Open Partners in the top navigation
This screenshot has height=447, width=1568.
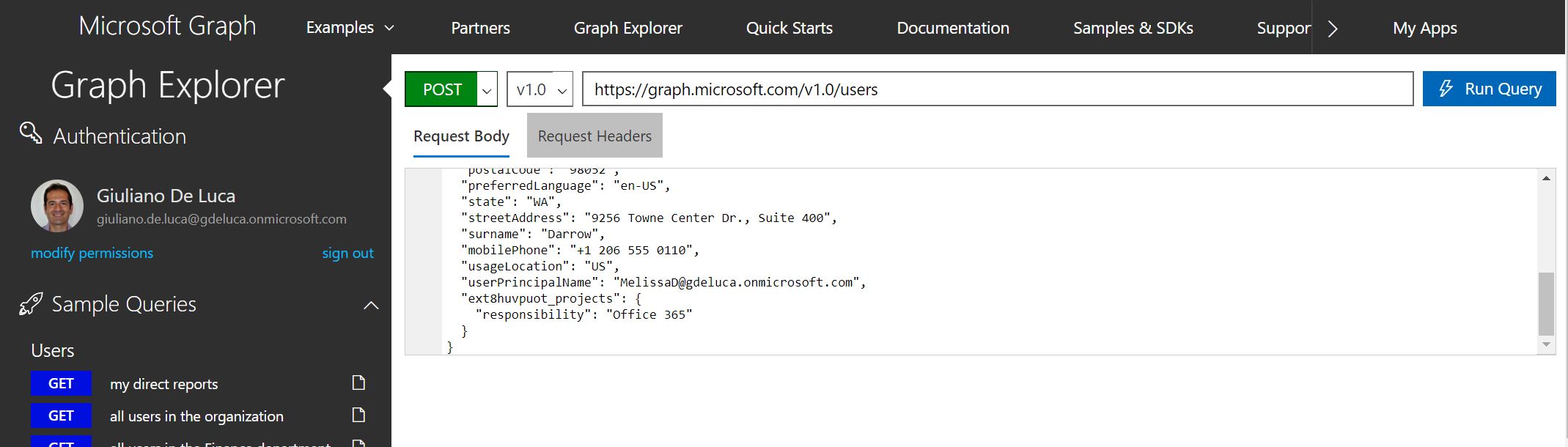[x=480, y=28]
